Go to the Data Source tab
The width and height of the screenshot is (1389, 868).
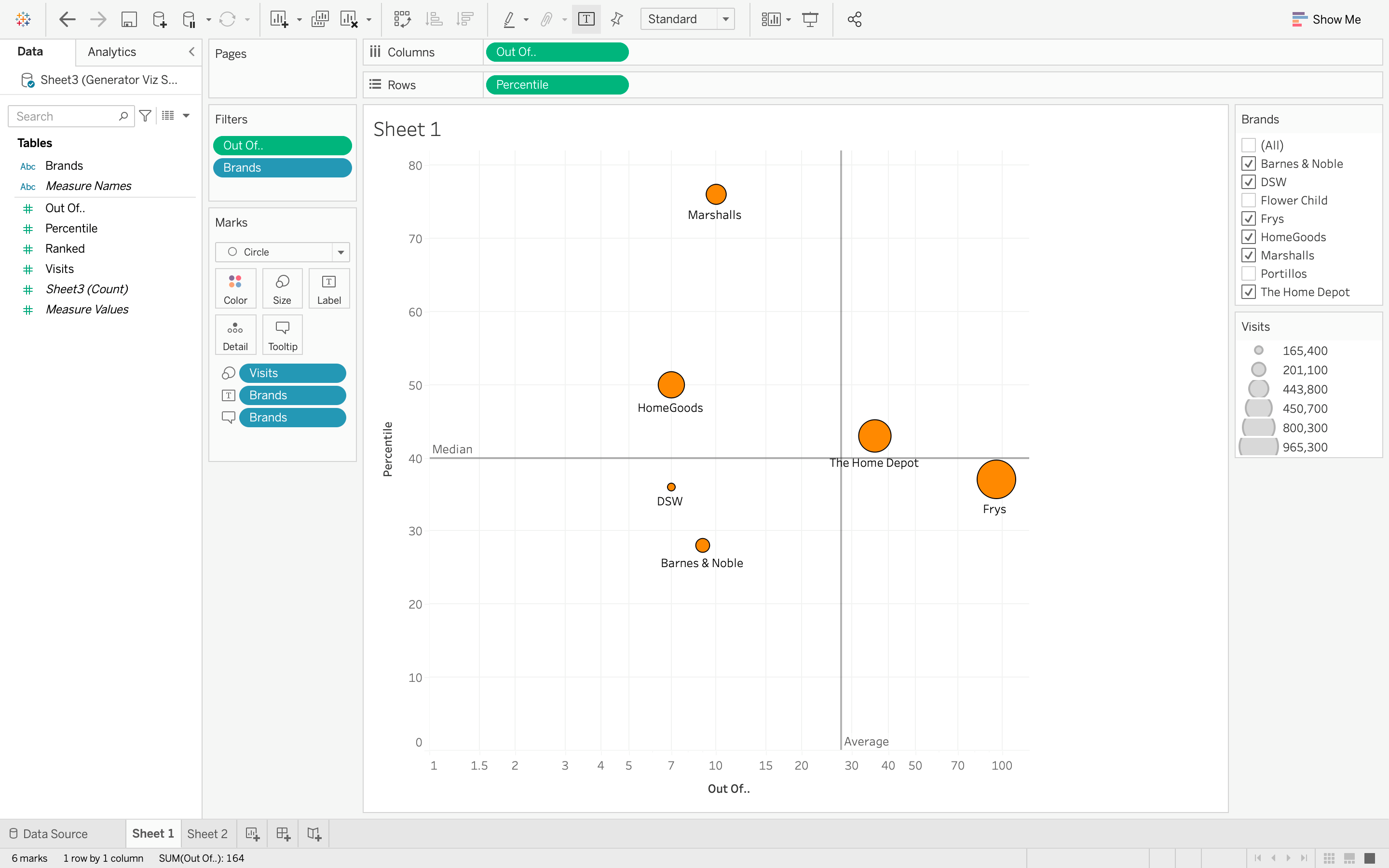pos(55,833)
